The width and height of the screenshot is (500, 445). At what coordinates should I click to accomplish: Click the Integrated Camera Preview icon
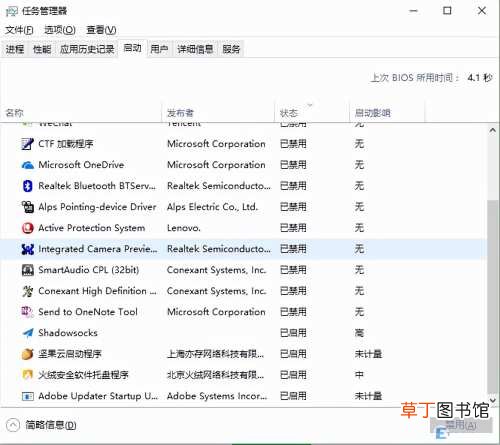click(x=27, y=249)
